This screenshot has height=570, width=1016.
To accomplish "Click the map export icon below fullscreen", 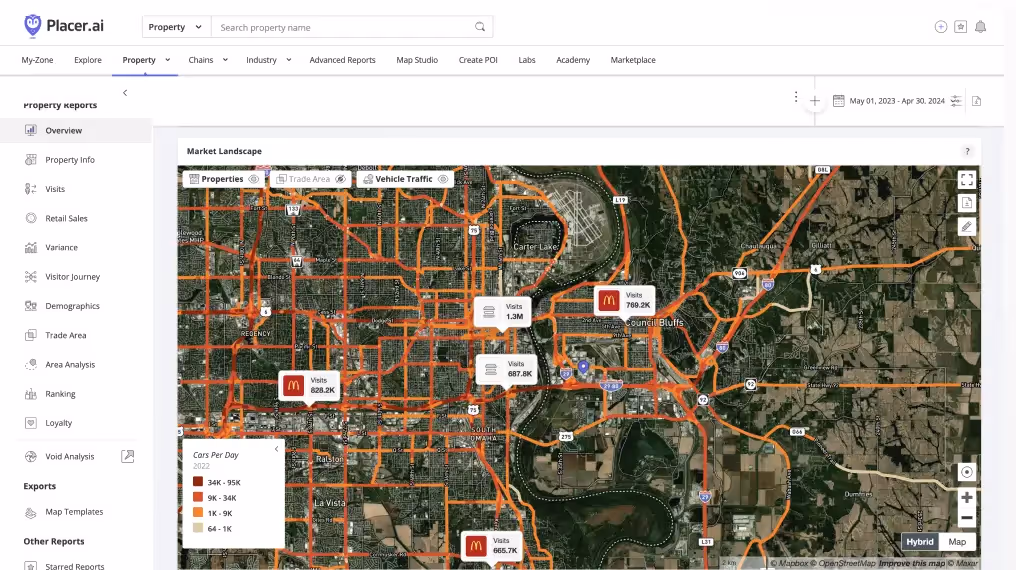I will [x=967, y=203].
